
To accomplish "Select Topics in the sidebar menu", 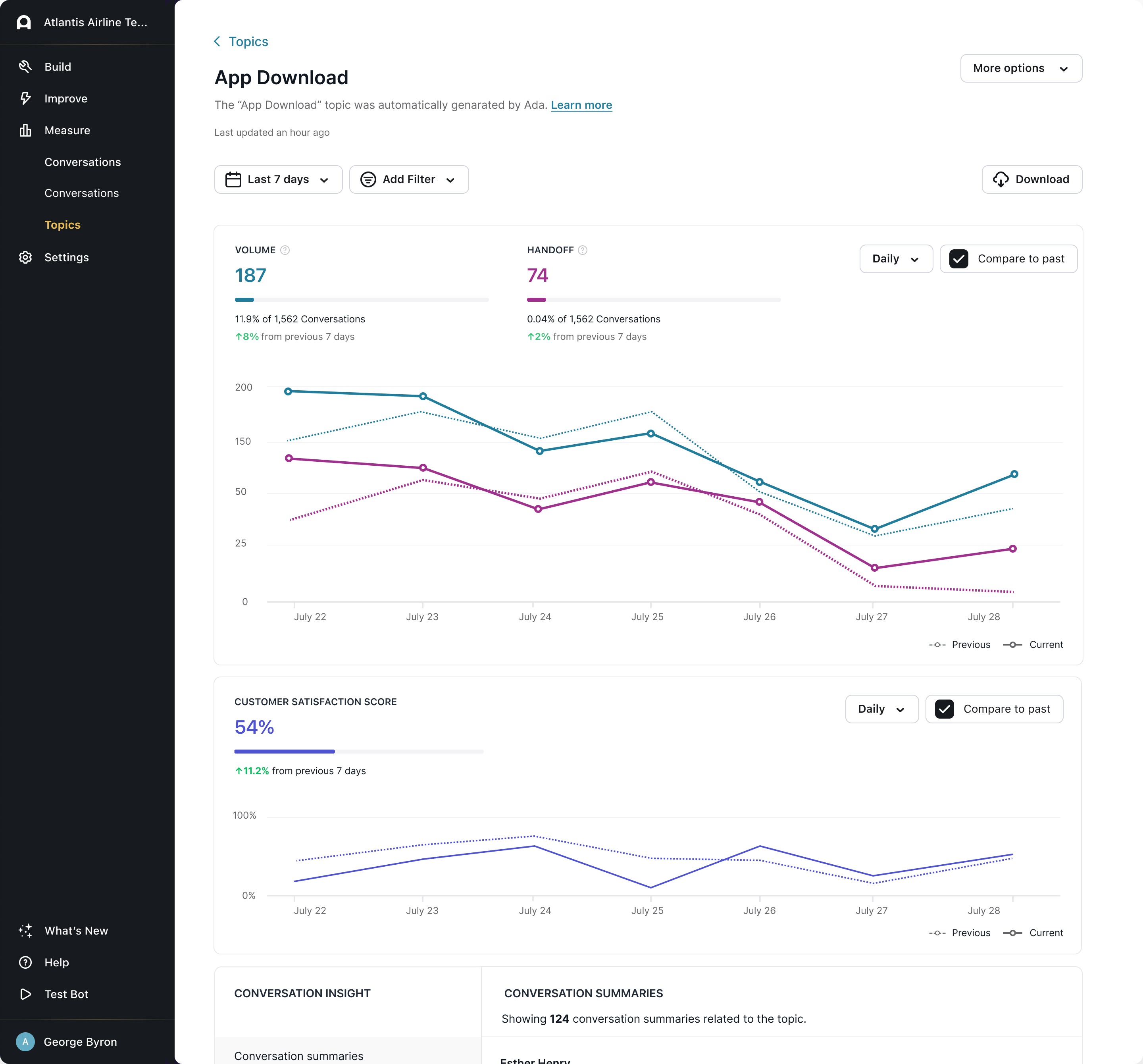I will [x=63, y=225].
